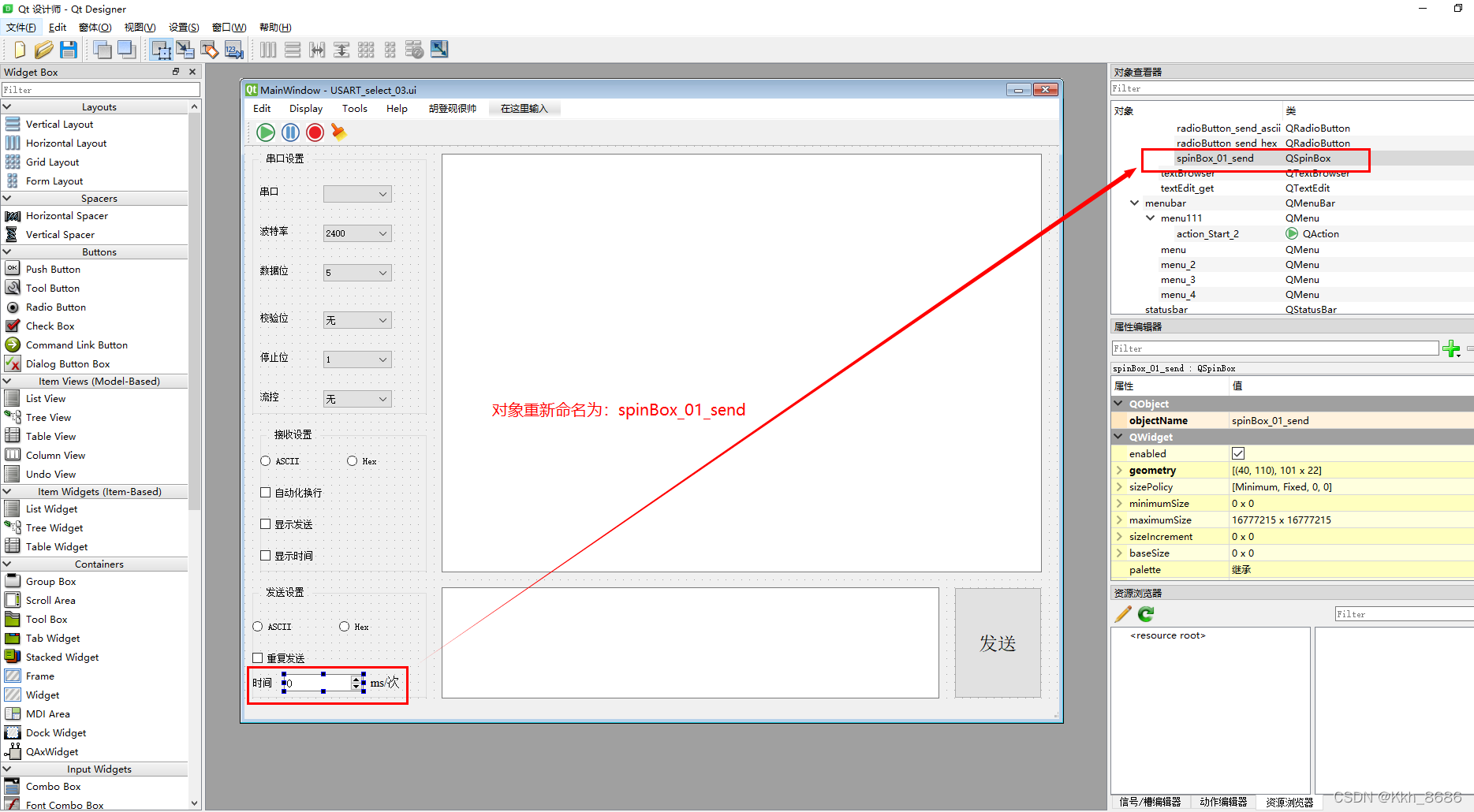Click the Break Layout toolbar icon
Image resolution: width=1474 pixels, height=812 pixels.
[x=415, y=50]
